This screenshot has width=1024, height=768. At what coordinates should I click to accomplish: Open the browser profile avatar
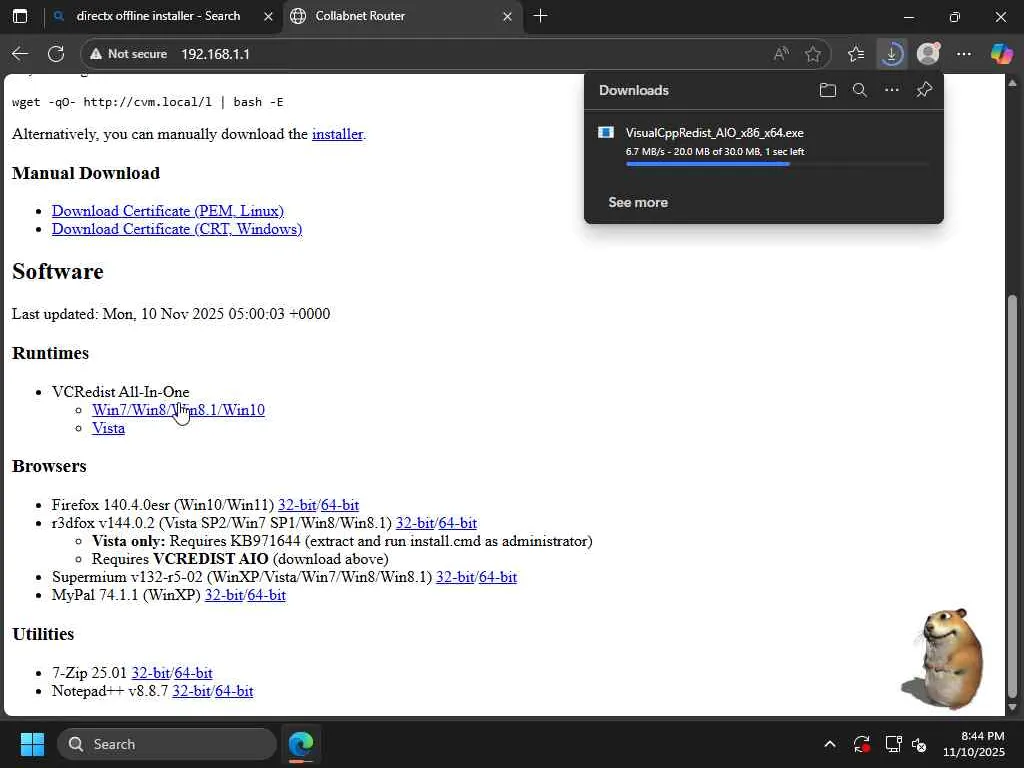(x=928, y=54)
